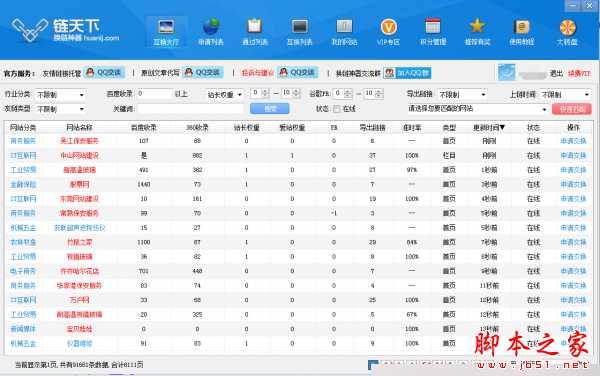Open the 推荐有奖 star icon
Viewport: 600px width, 376px height.
478,26
